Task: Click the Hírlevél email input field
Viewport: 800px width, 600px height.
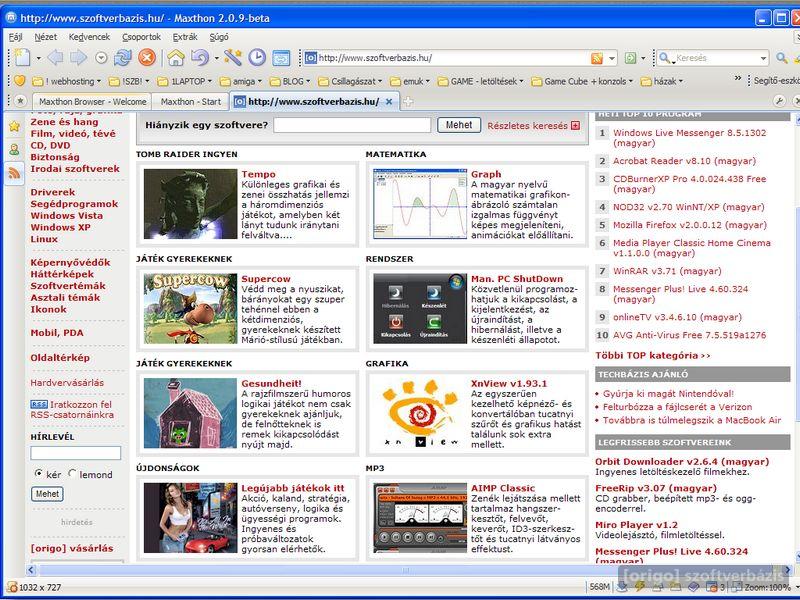Action: point(76,453)
